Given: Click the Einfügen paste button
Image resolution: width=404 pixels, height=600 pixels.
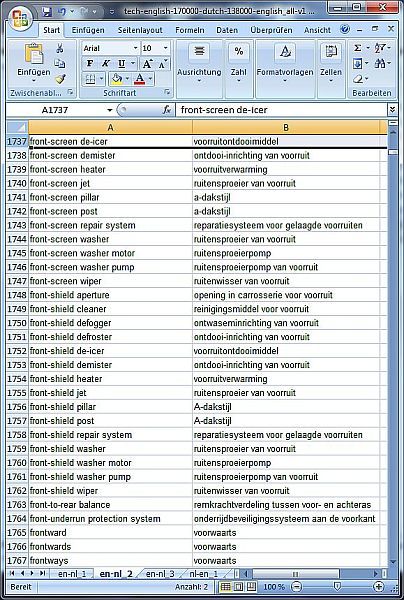Looking at the screenshot, I should [x=34, y=63].
